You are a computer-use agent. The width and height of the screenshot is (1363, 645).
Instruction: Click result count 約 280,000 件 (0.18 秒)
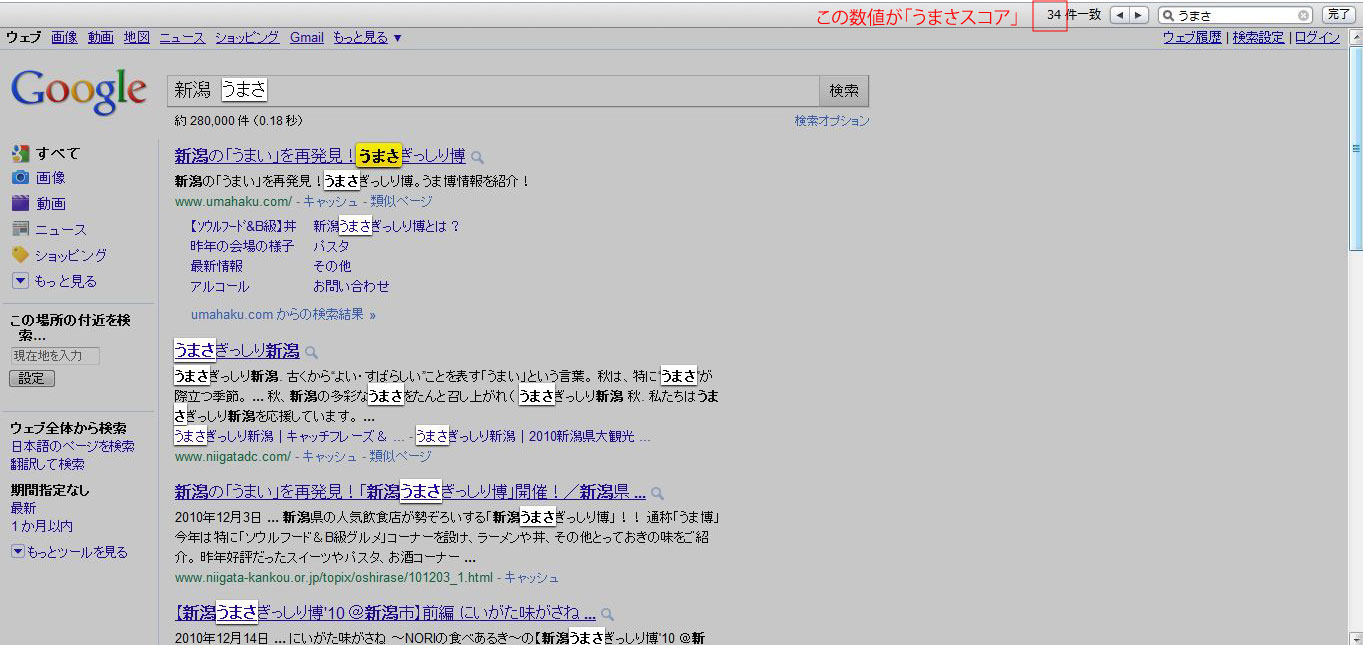click(x=238, y=120)
